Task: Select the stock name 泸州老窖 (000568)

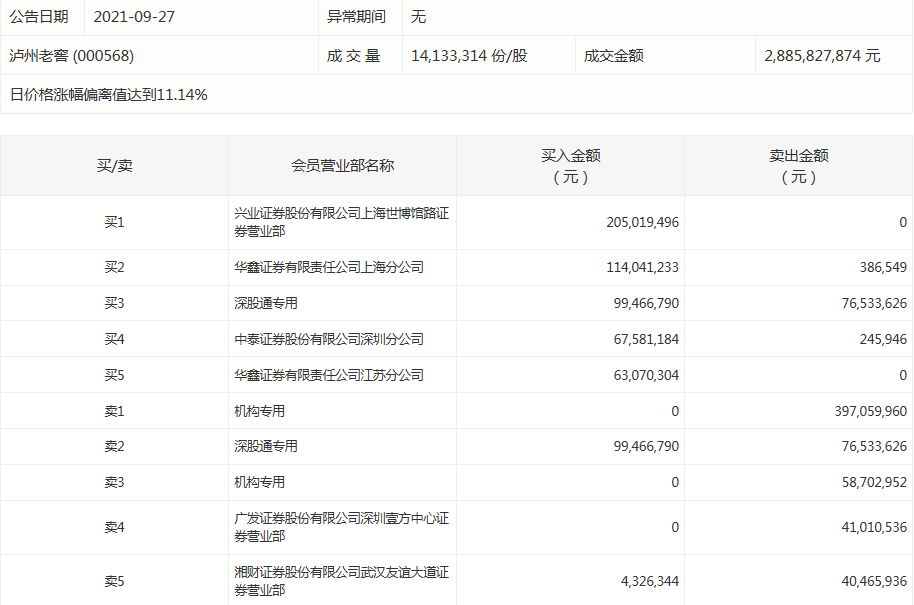Action: click(72, 56)
